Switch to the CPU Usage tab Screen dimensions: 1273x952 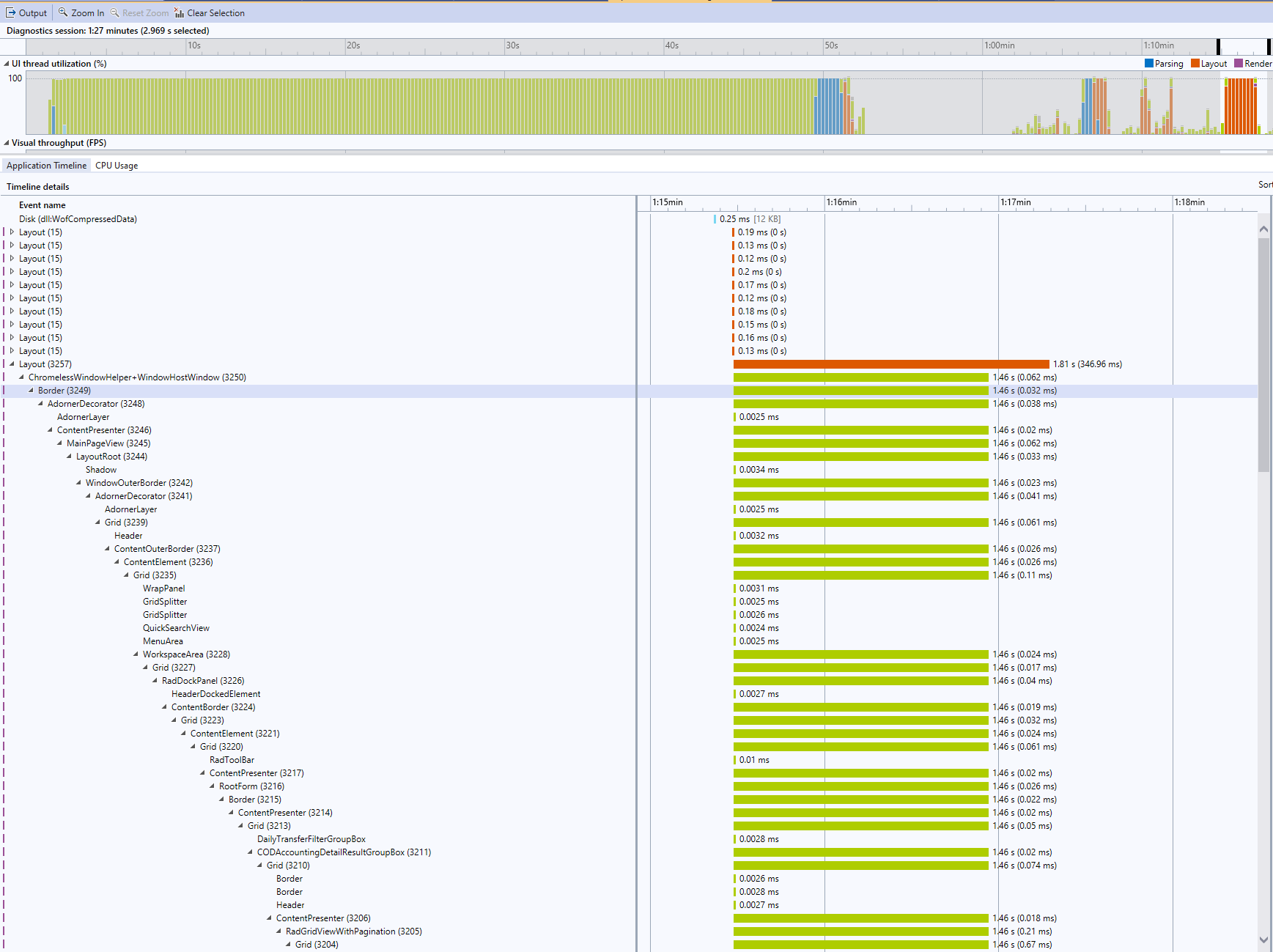point(117,166)
